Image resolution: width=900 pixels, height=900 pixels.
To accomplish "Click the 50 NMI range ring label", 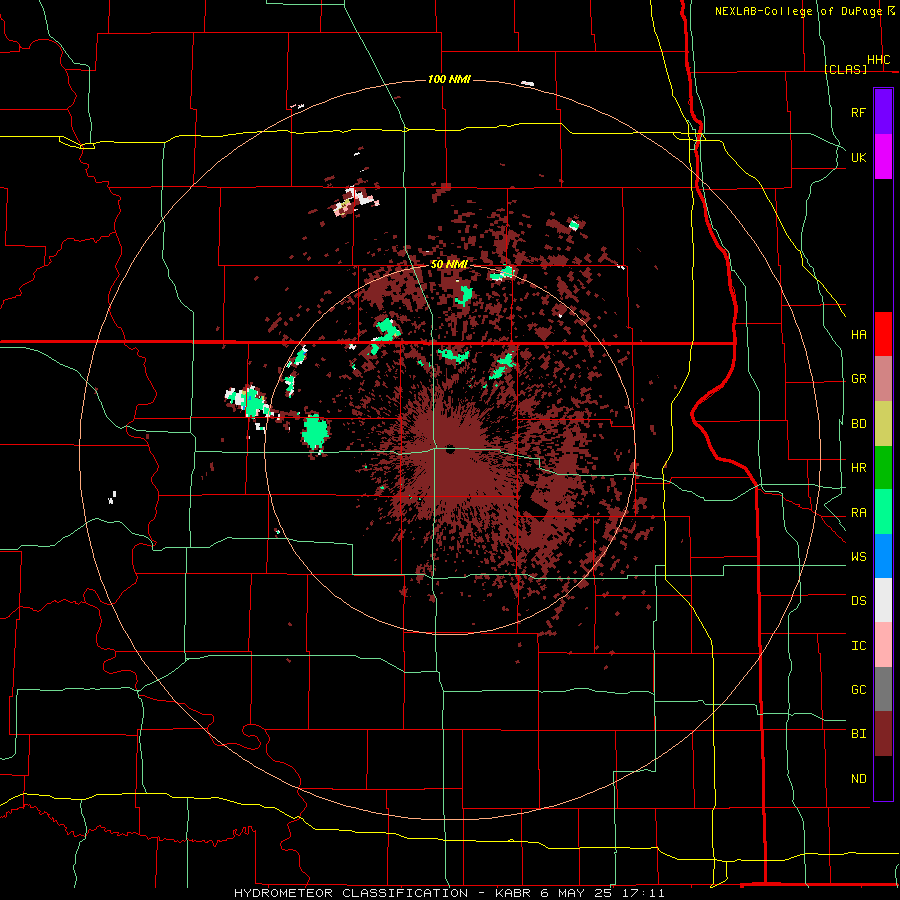I will (x=449, y=265).
